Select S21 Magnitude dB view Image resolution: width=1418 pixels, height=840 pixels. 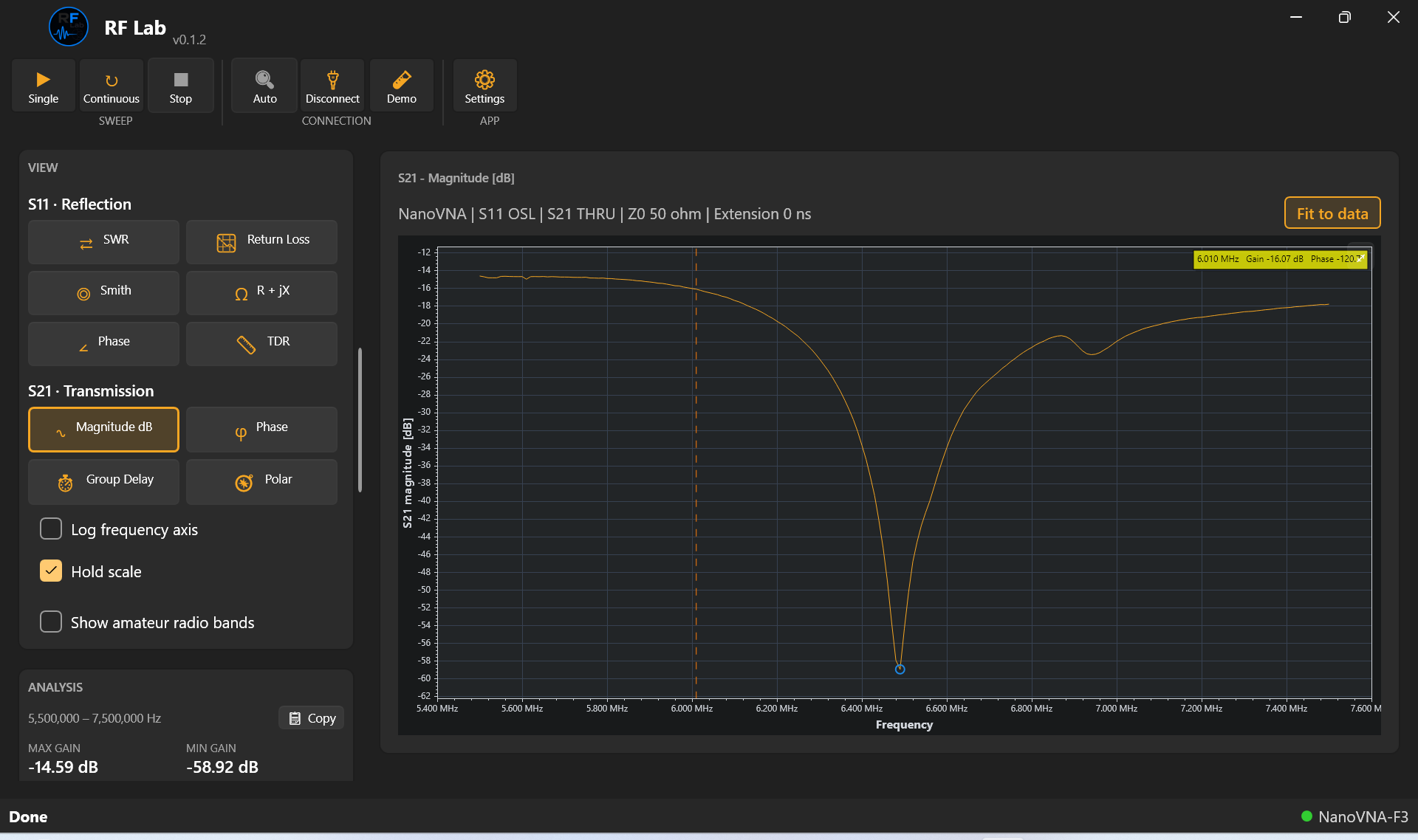[x=103, y=429]
